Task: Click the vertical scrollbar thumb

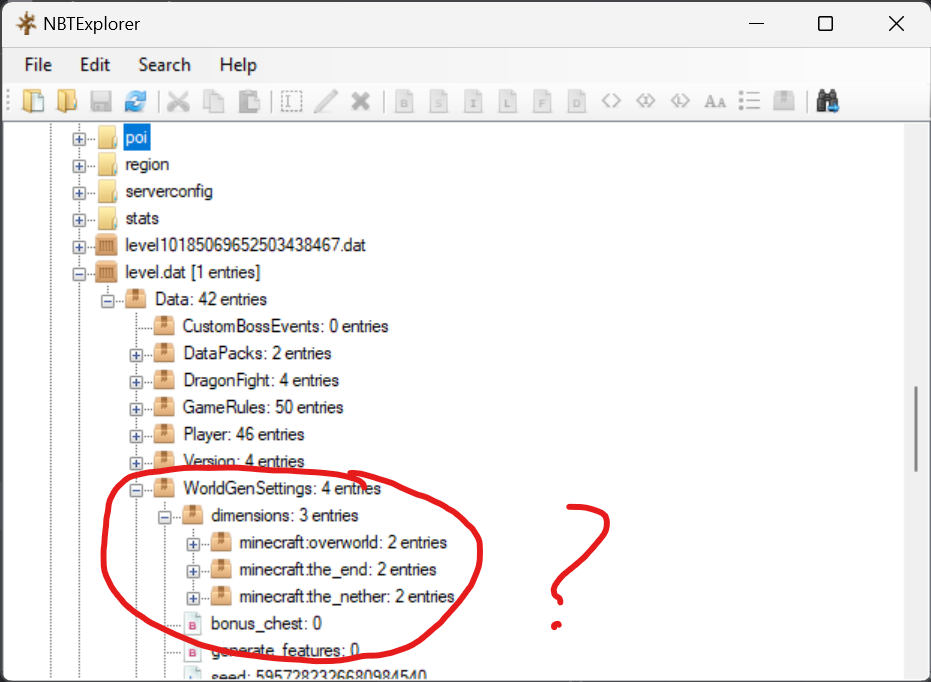Action: 916,429
